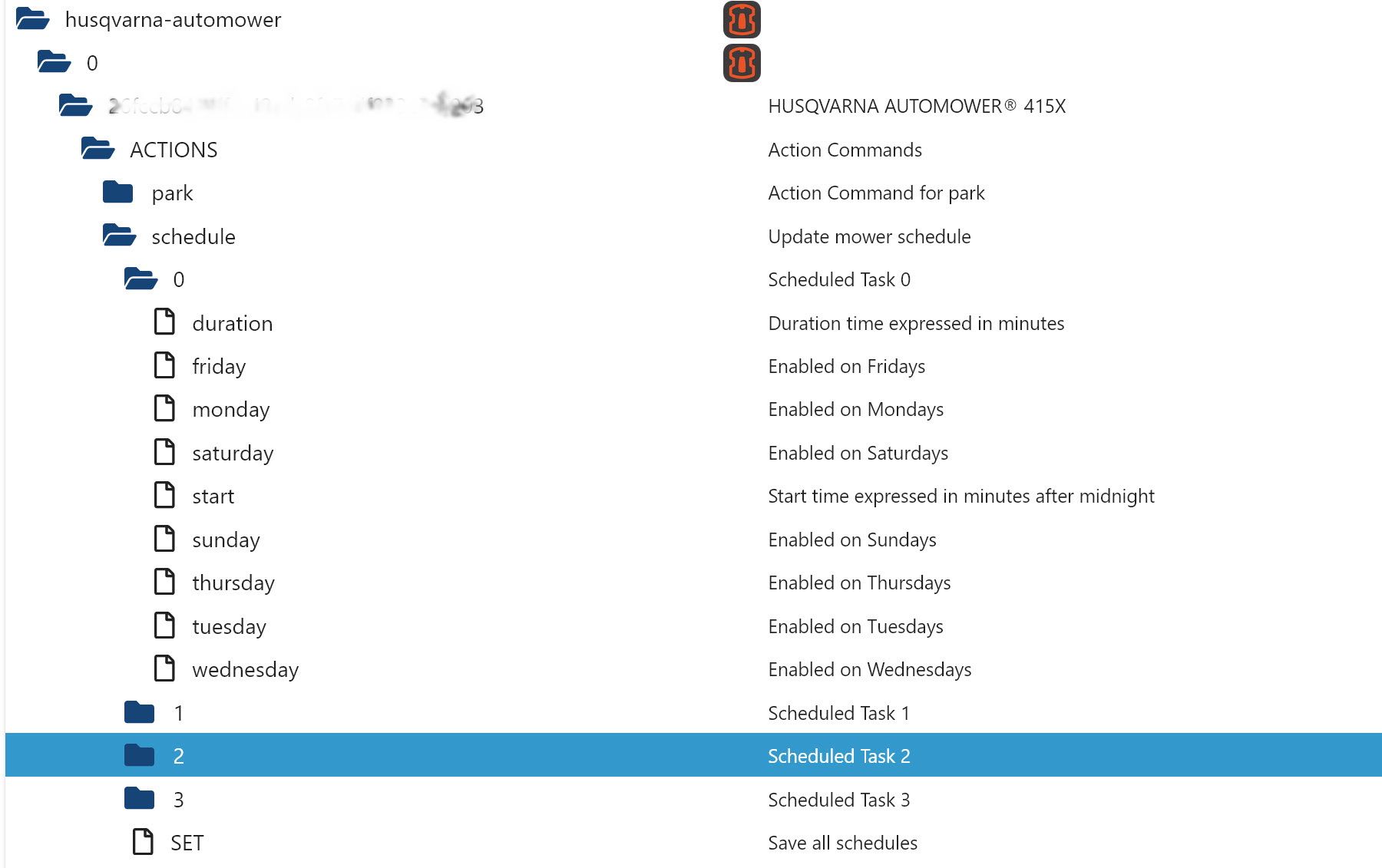Click the start state file icon
The width and height of the screenshot is (1382, 868).
tap(164, 496)
